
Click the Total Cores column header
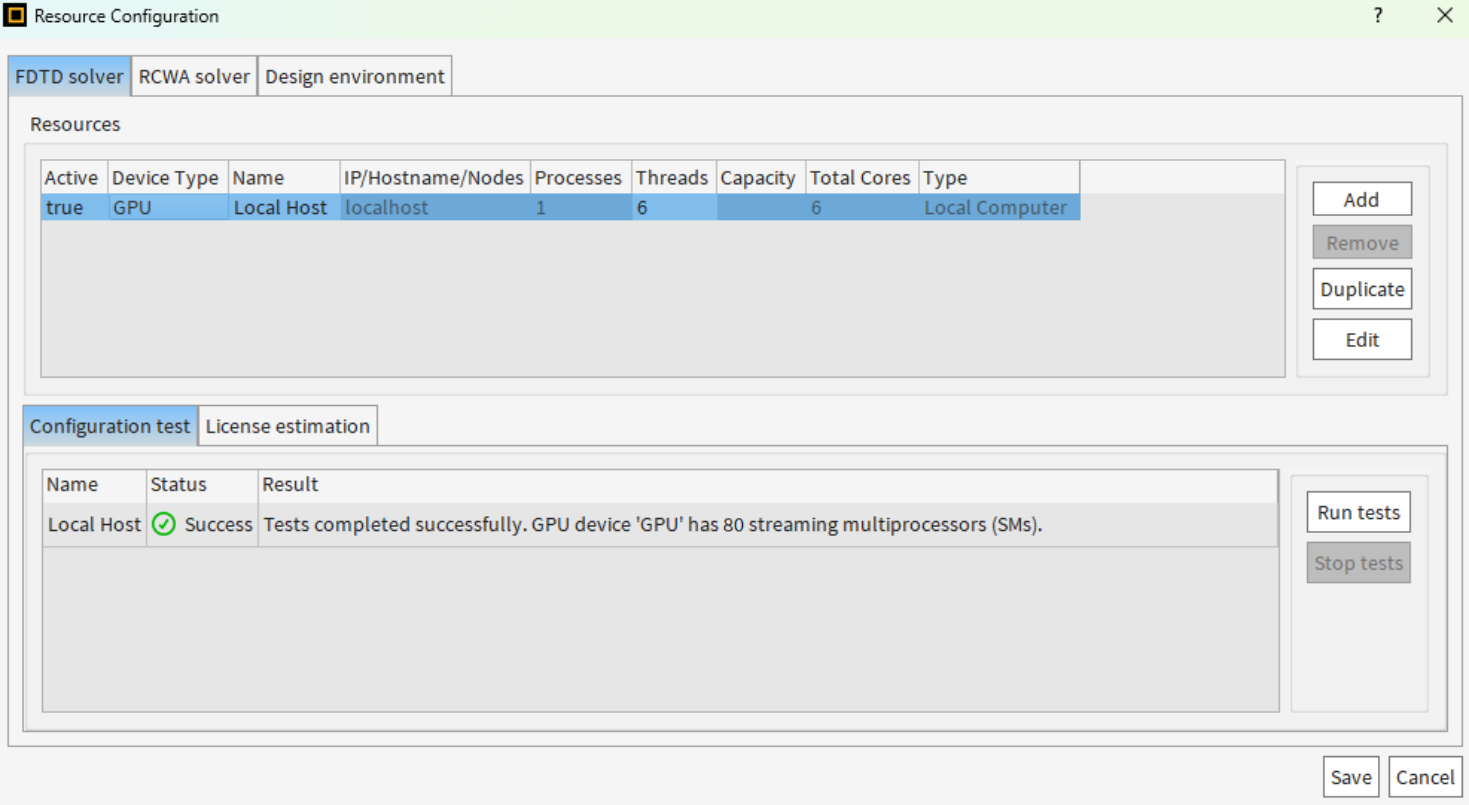(860, 177)
